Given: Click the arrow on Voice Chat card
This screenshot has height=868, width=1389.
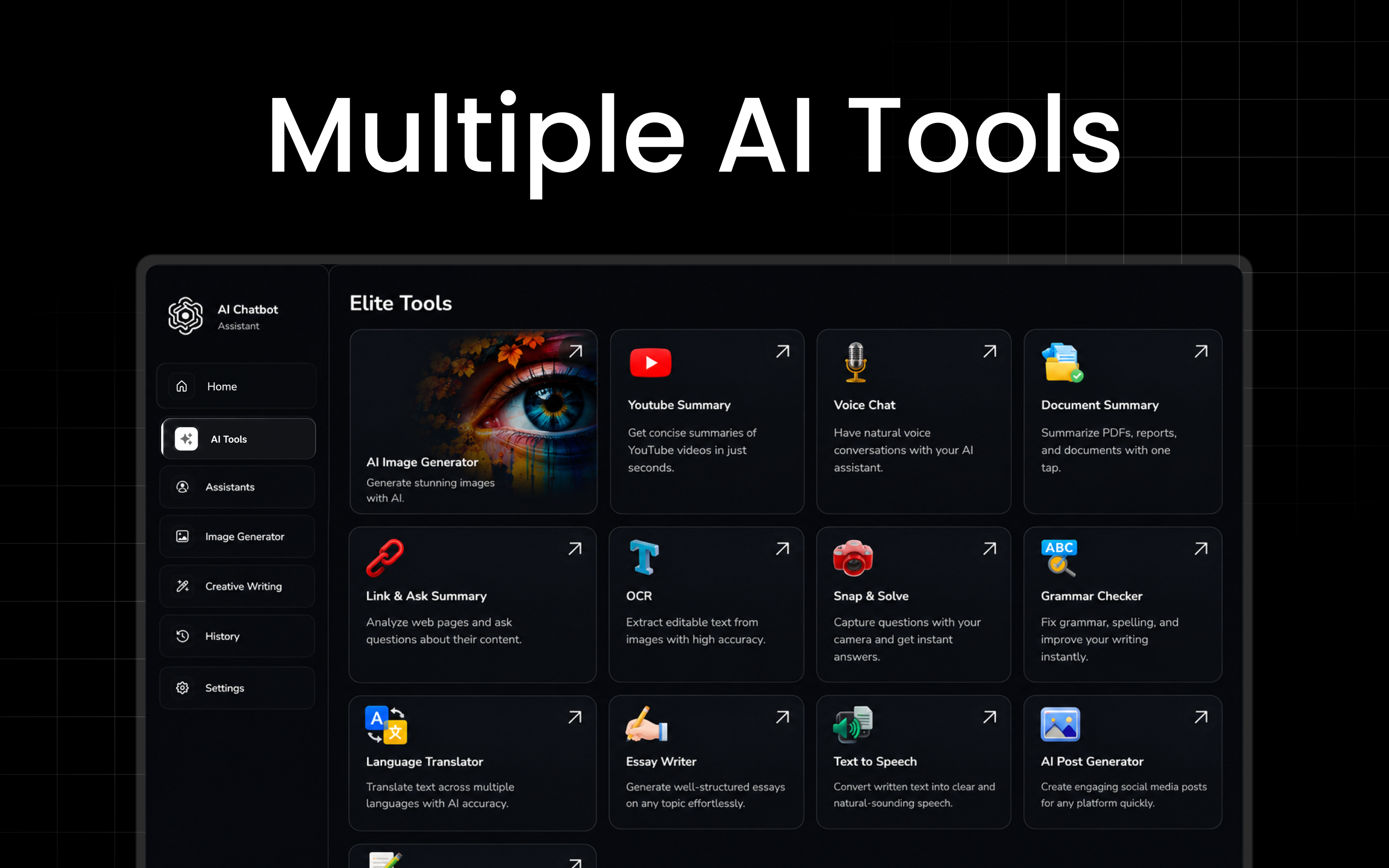Looking at the screenshot, I should 990,352.
